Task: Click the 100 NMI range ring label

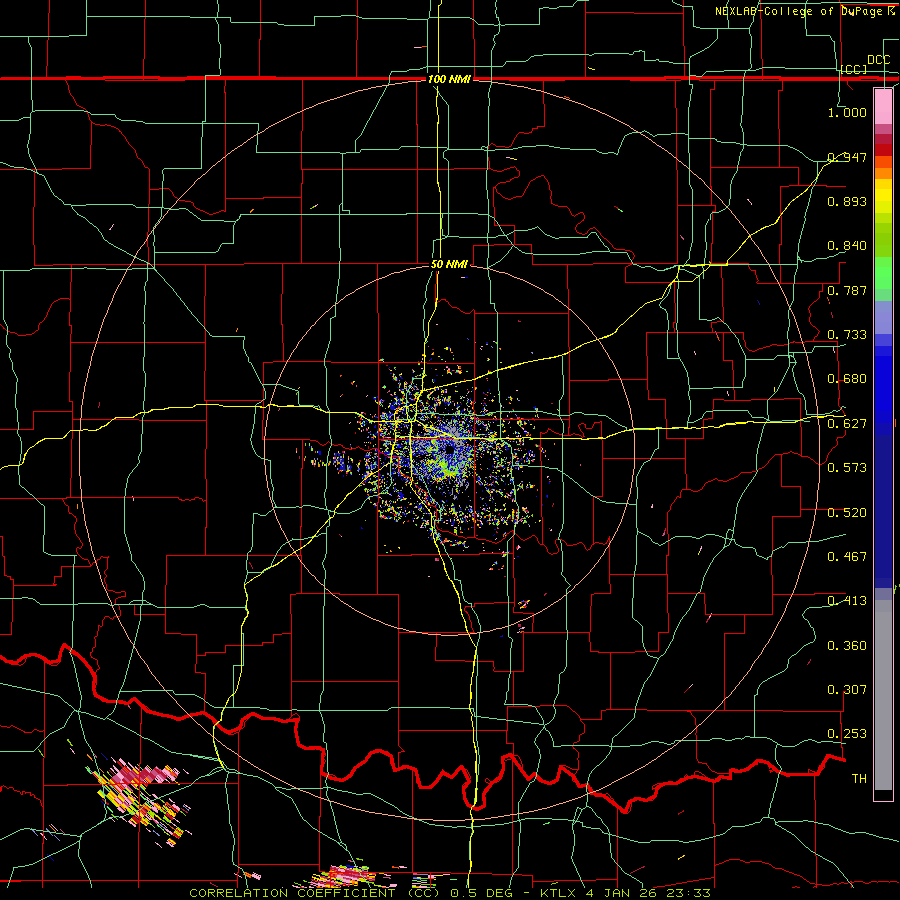Action: click(x=449, y=79)
